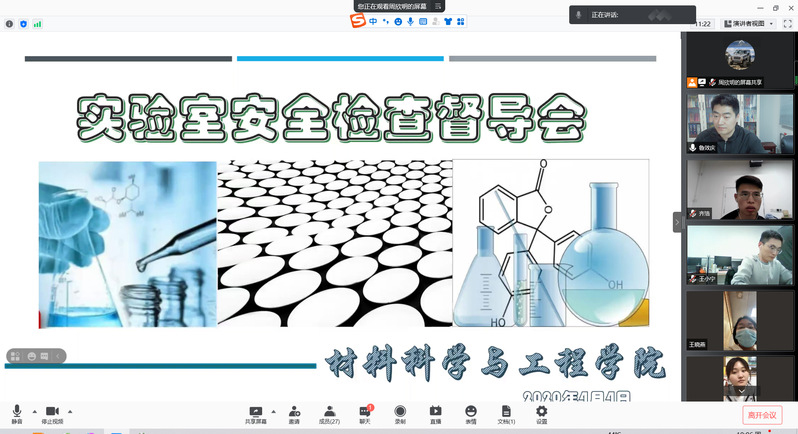Image resolution: width=798 pixels, height=434 pixels.
Task: Mute the microphone in the meeting toolbar
Action: [x=17, y=412]
